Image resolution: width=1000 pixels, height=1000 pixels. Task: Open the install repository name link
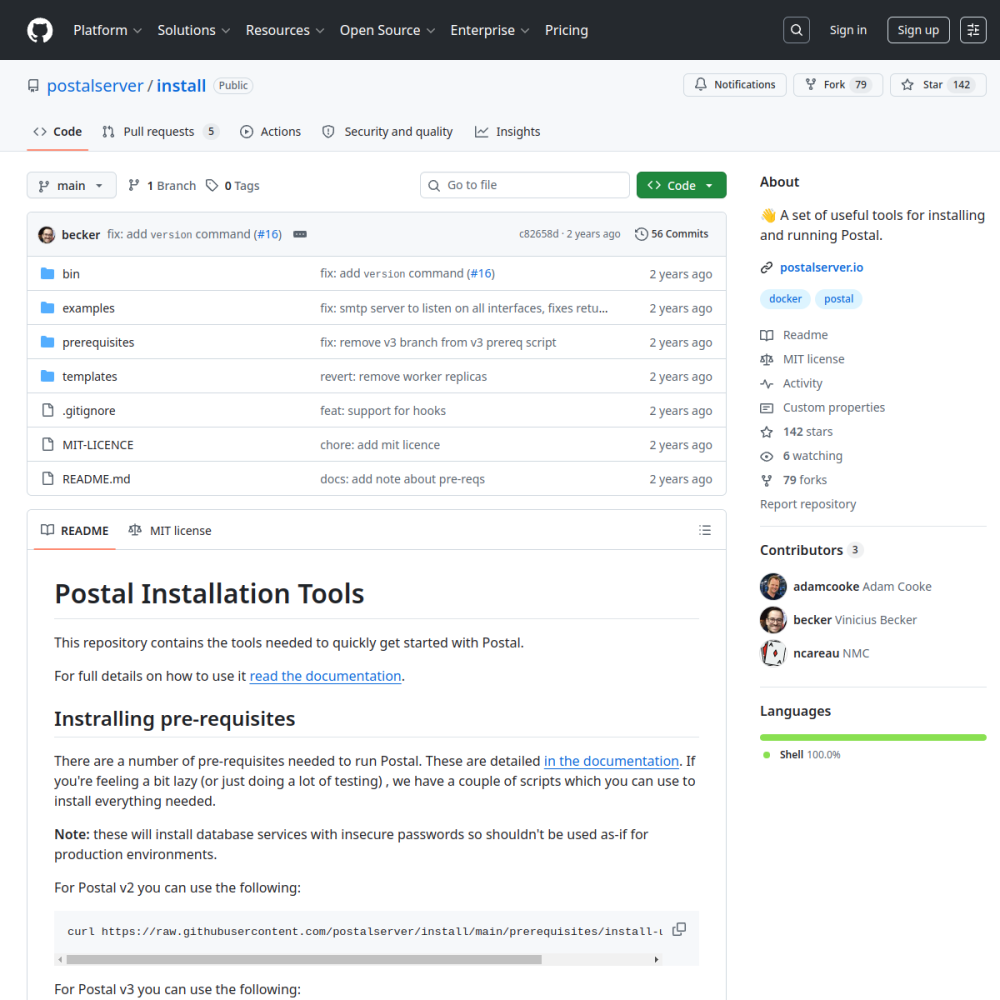click(181, 85)
